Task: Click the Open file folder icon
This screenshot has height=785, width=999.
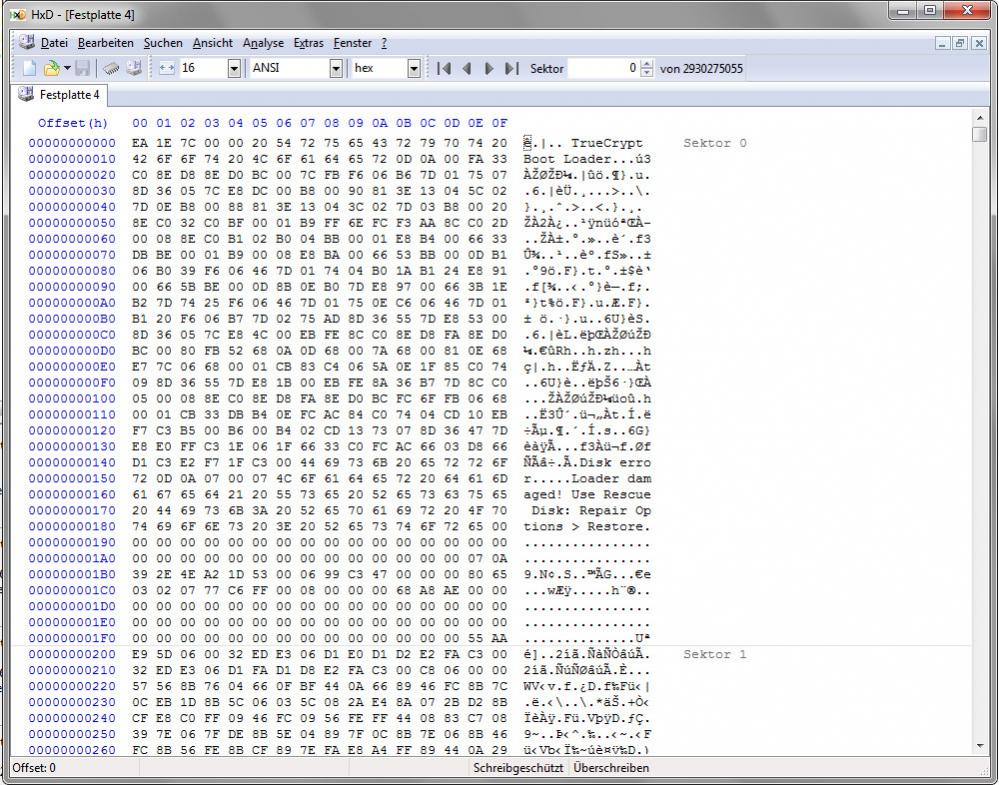Action: (x=51, y=68)
